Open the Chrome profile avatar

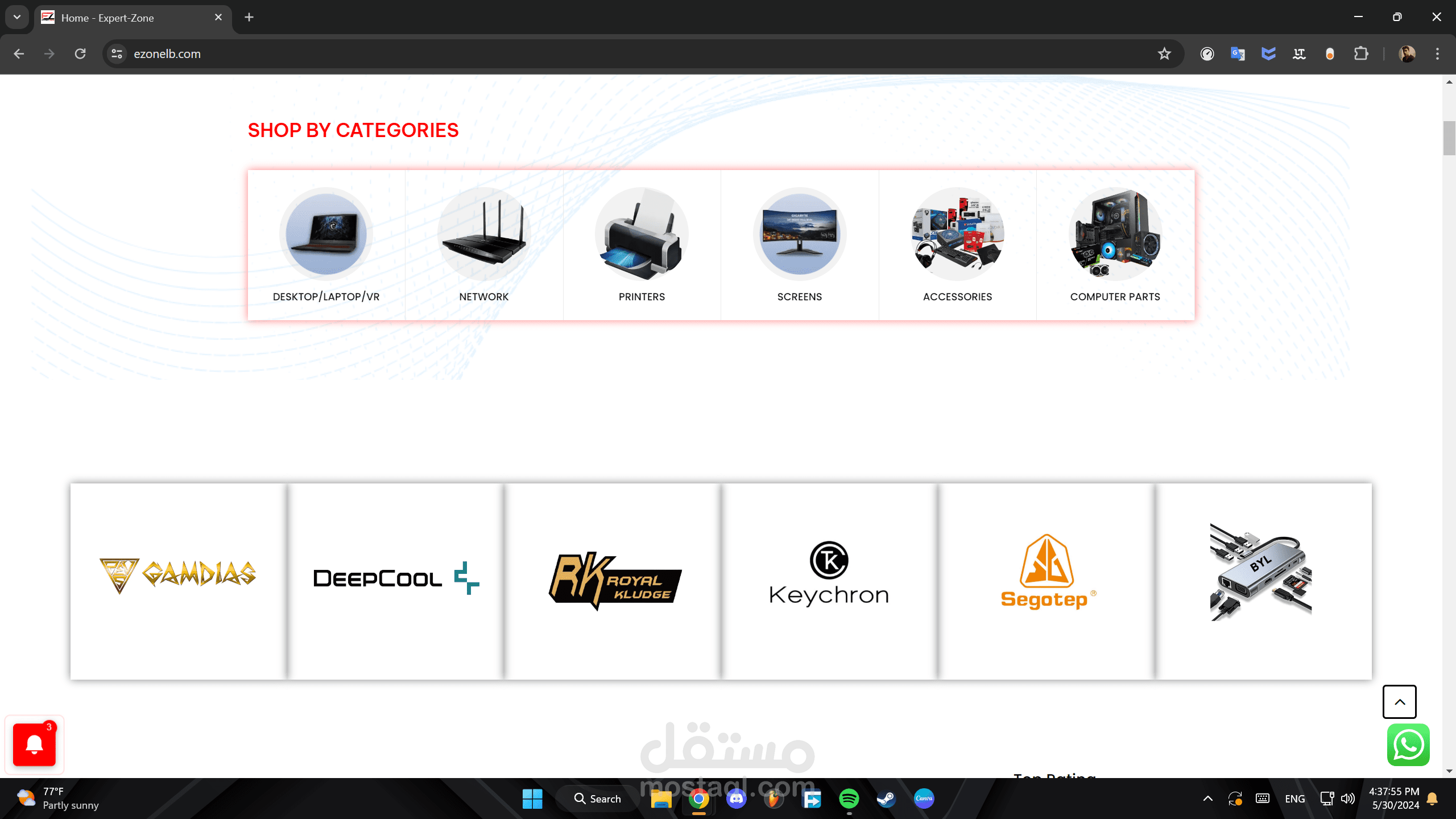point(1407,54)
